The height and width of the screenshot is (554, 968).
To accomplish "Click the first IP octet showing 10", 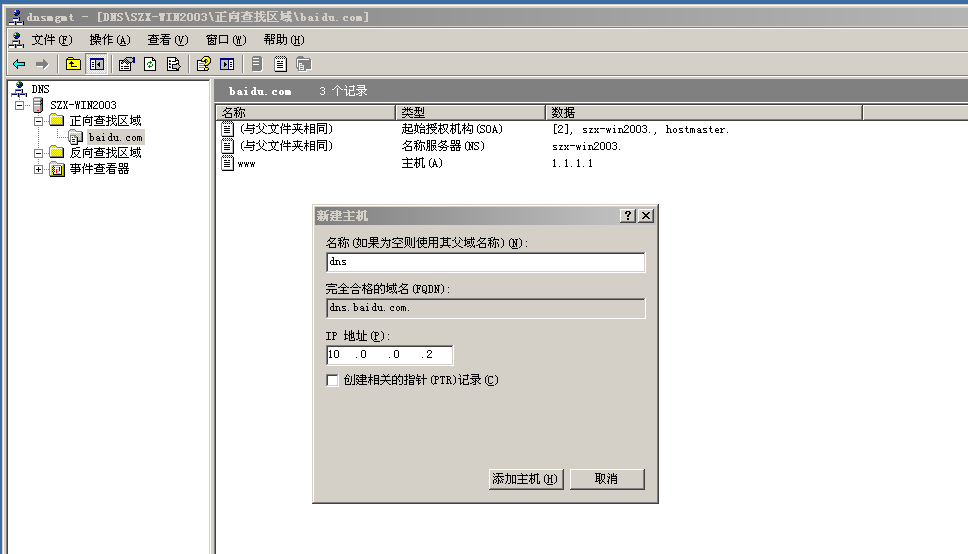I will (335, 355).
